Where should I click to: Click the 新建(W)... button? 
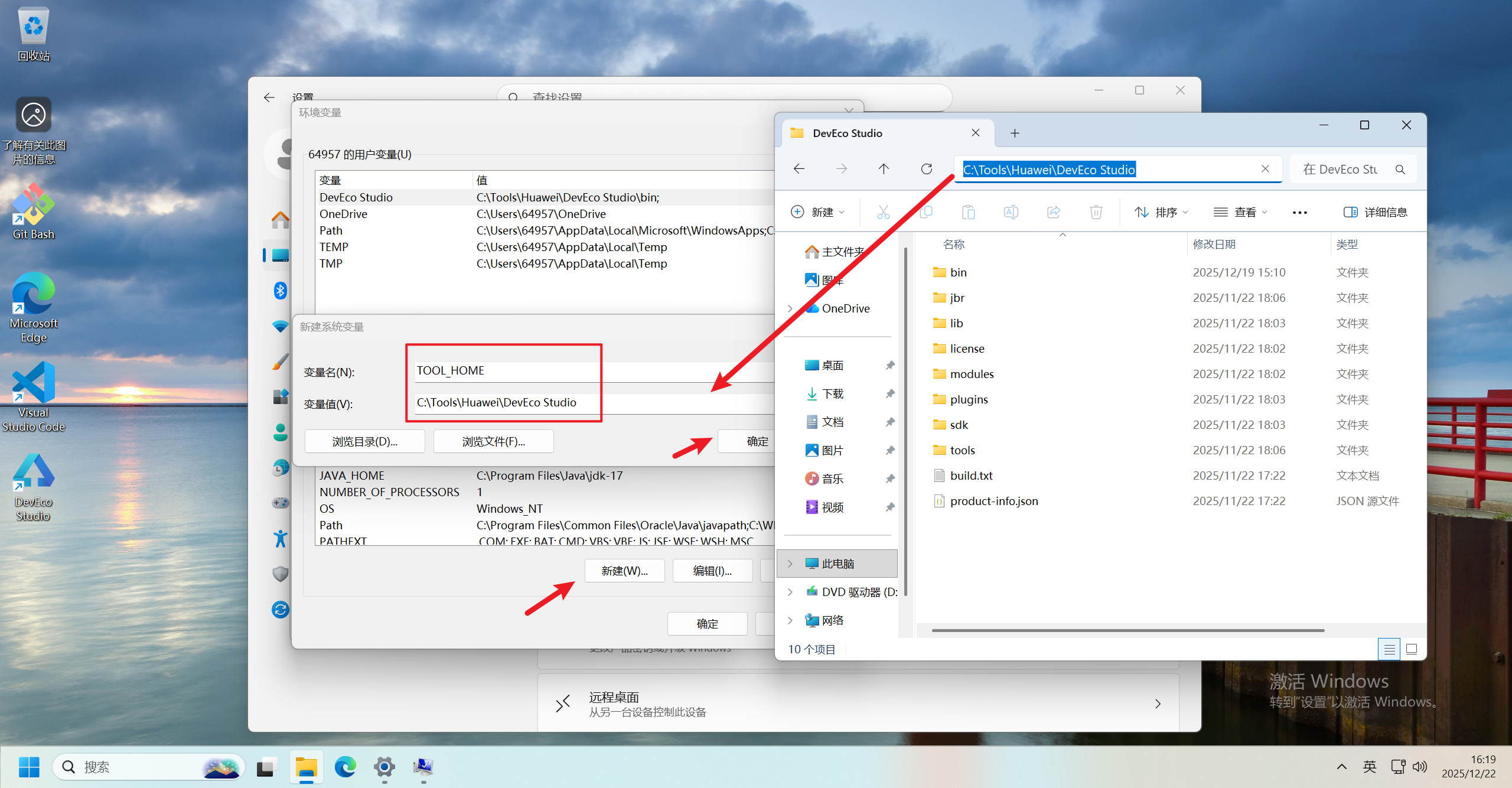click(x=624, y=571)
